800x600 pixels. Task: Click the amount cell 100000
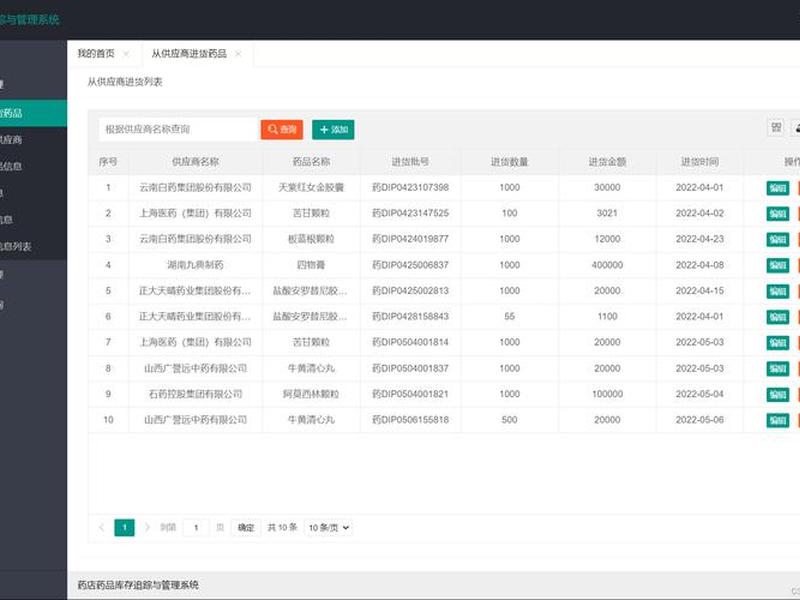(x=607, y=394)
